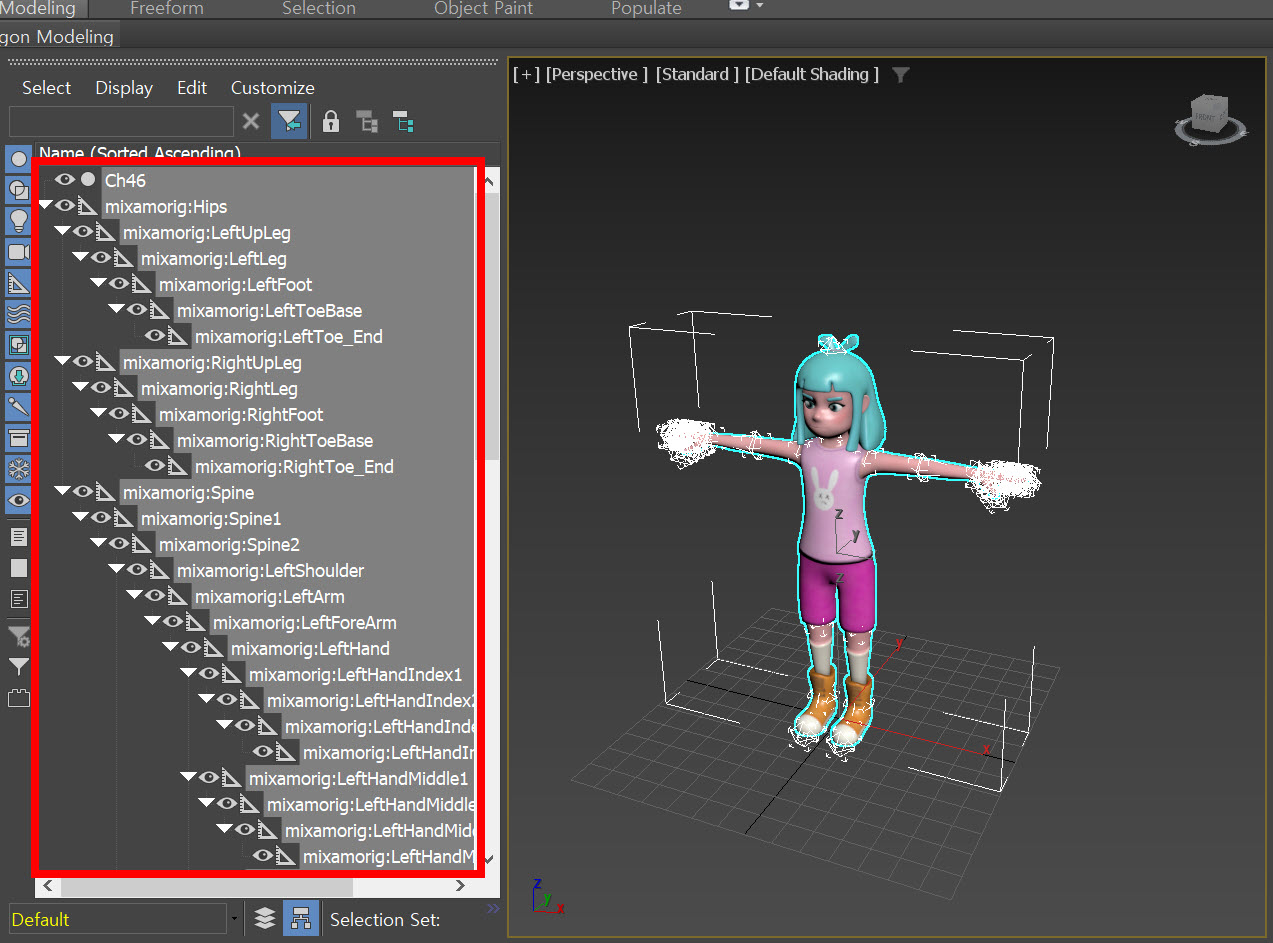Toggle Display Shapes icon in explorer sidebar
Screen dimensions: 1273x943
(x=18, y=190)
